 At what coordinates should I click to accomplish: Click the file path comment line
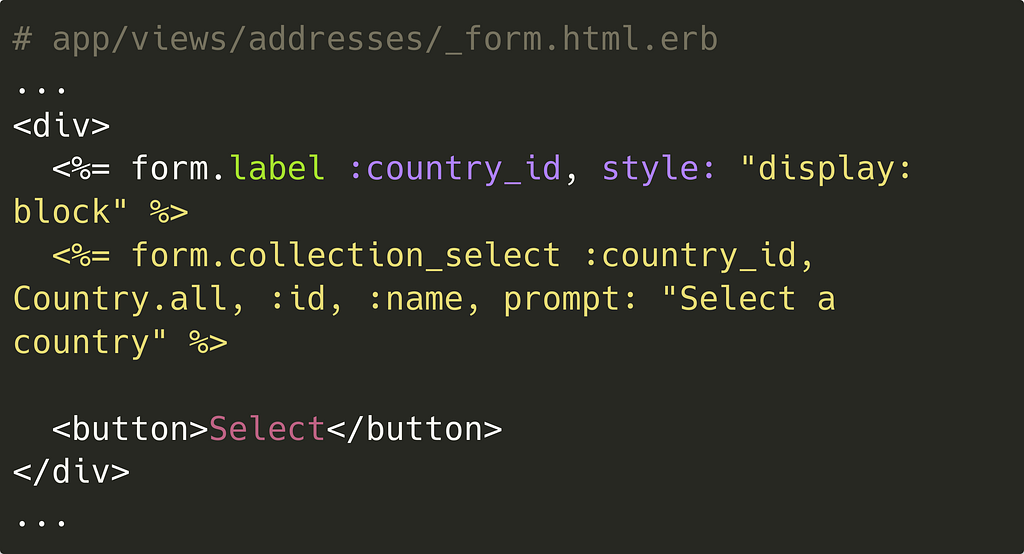365,39
